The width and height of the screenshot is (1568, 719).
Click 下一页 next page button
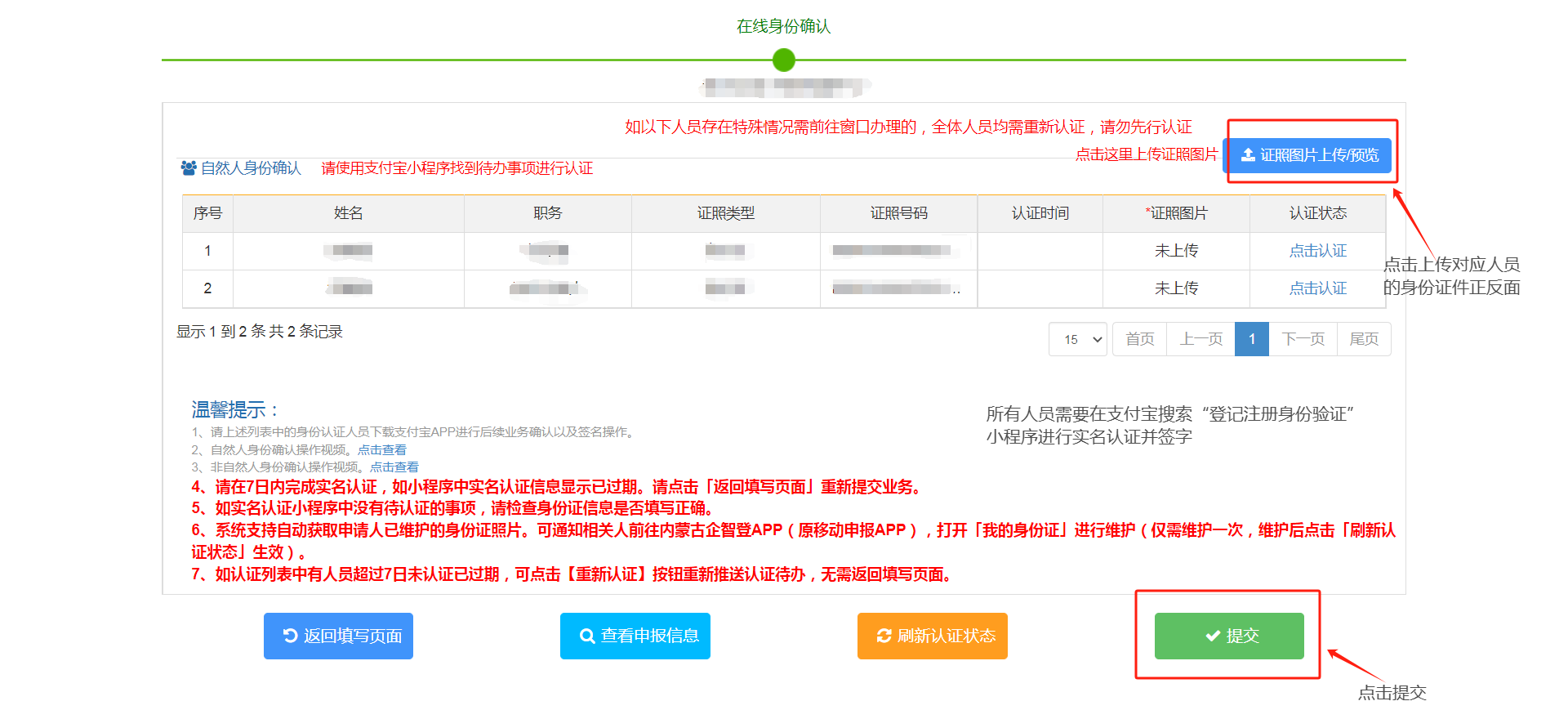click(1303, 339)
